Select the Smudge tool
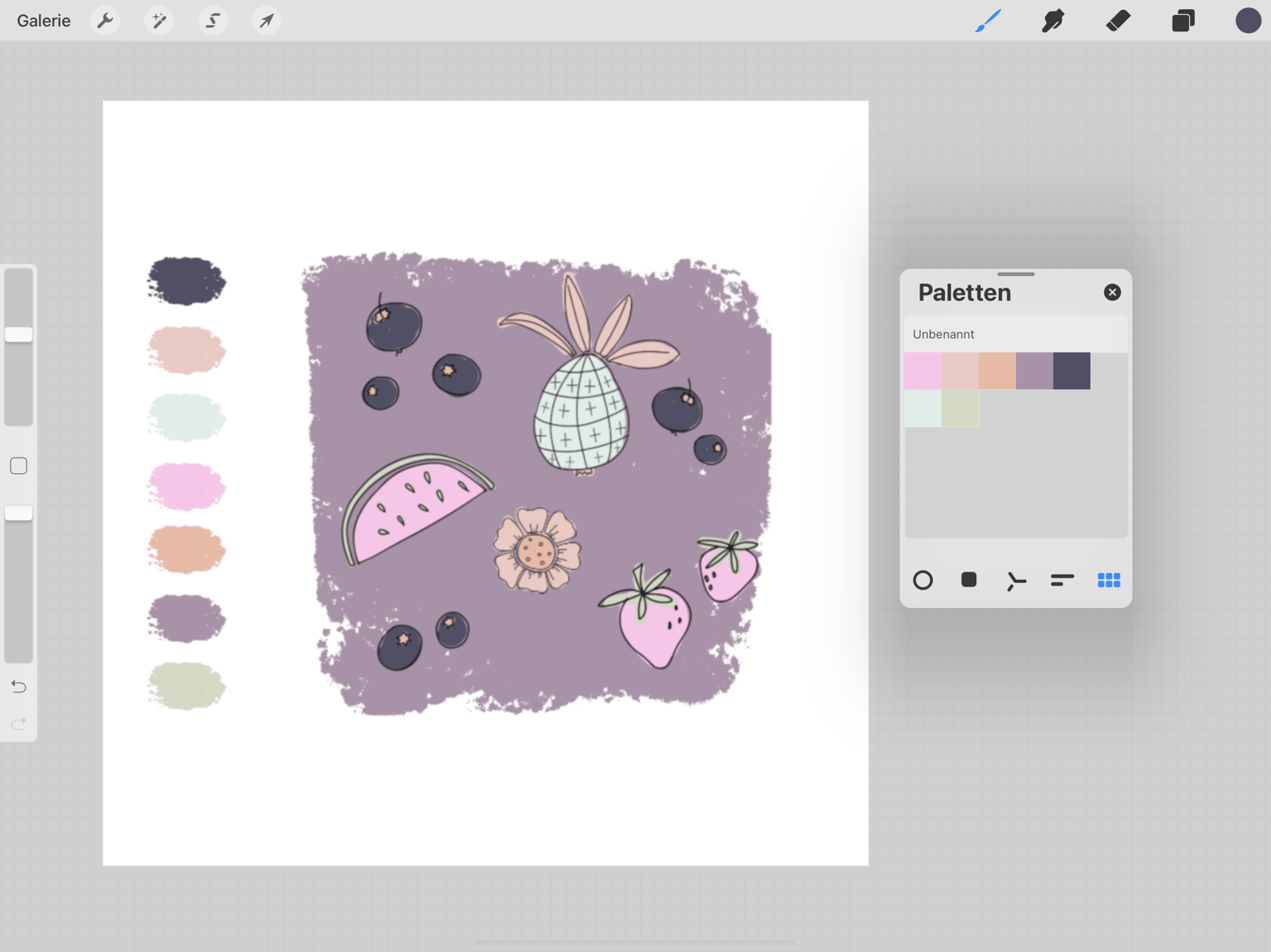 pos(1053,21)
